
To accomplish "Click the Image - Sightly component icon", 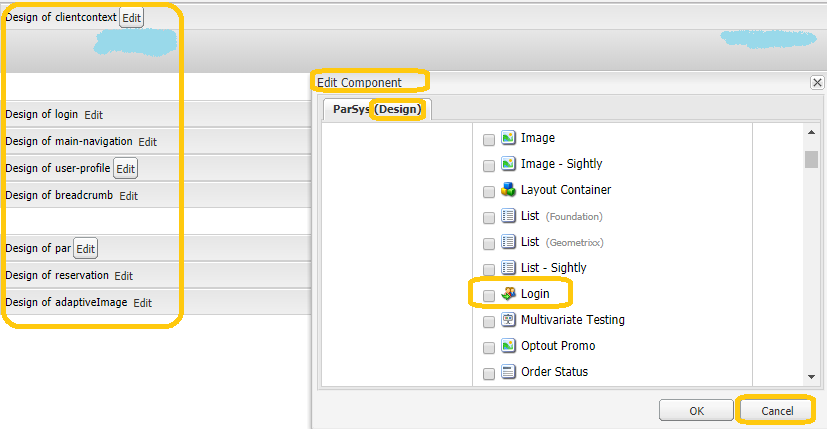I will [508, 164].
